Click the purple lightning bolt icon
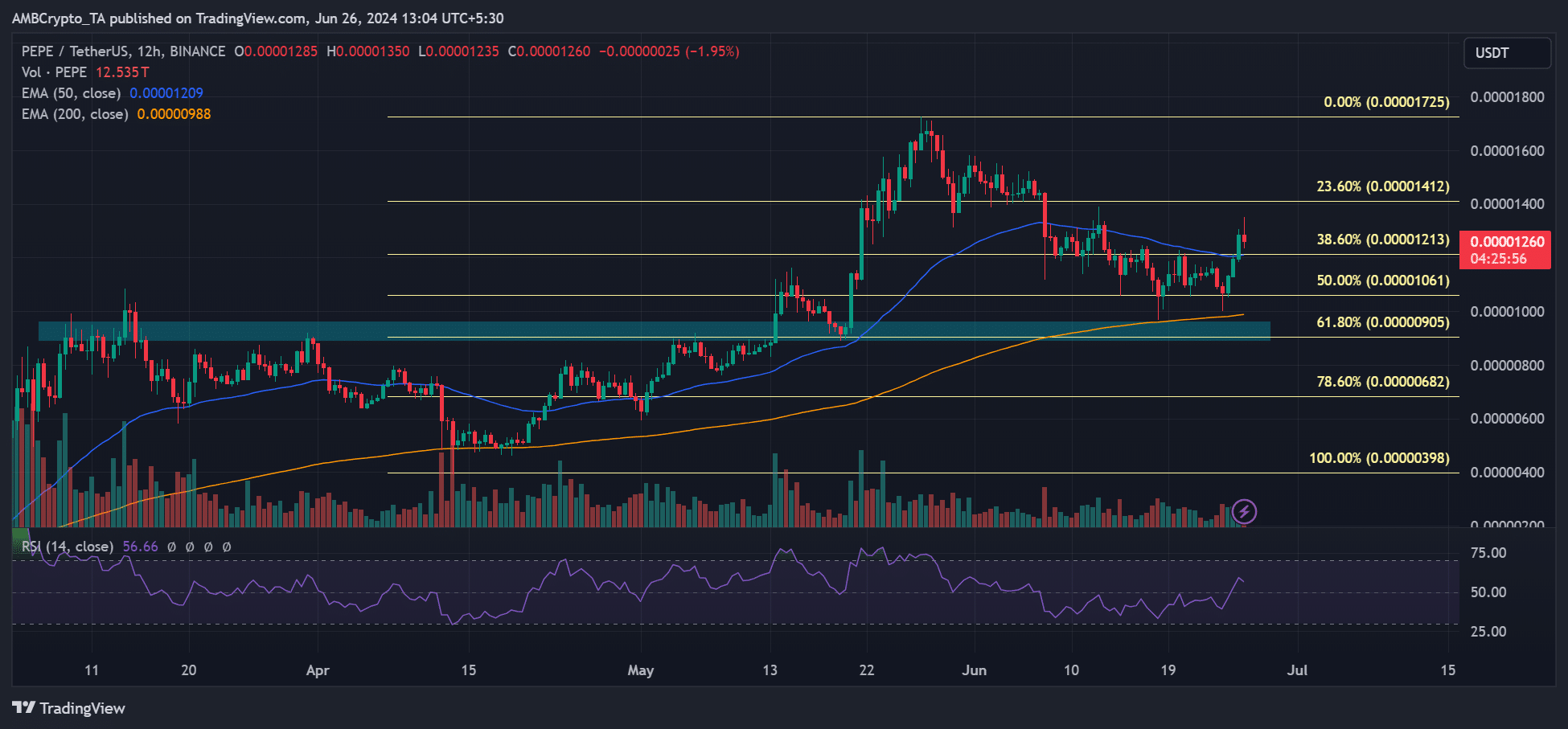The height and width of the screenshot is (729, 1568). coord(1244,511)
